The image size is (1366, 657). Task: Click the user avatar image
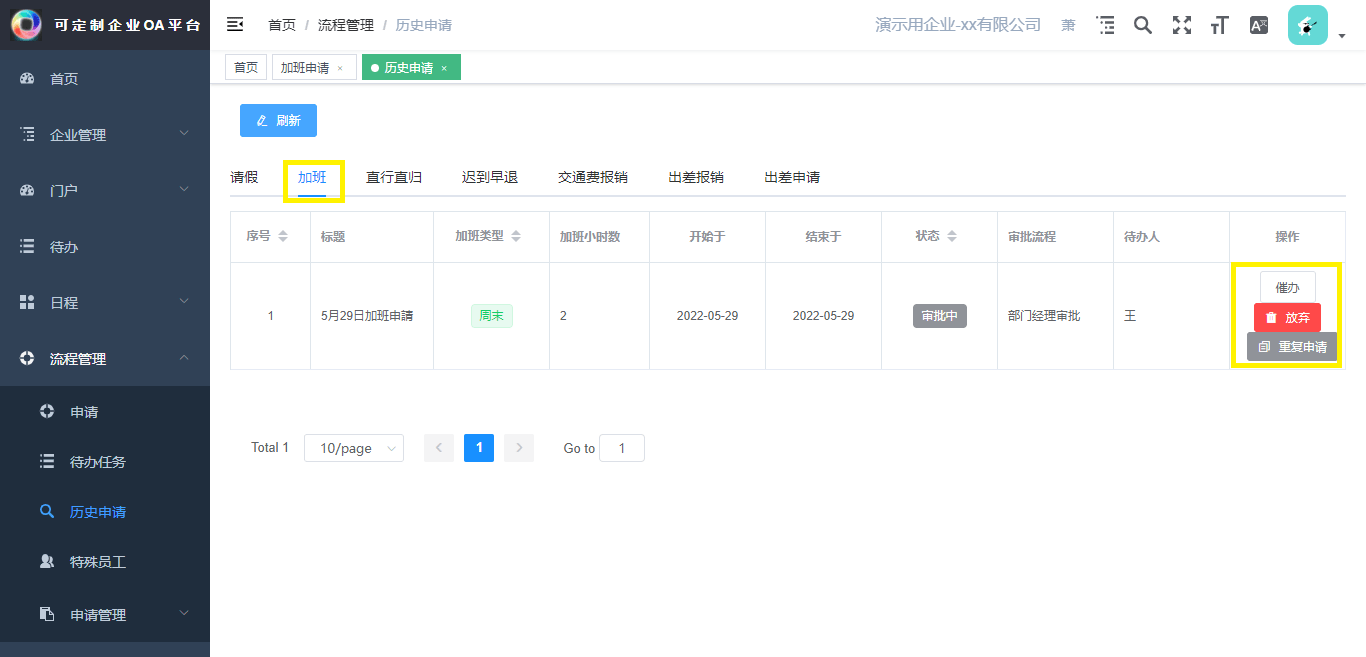(1307, 25)
